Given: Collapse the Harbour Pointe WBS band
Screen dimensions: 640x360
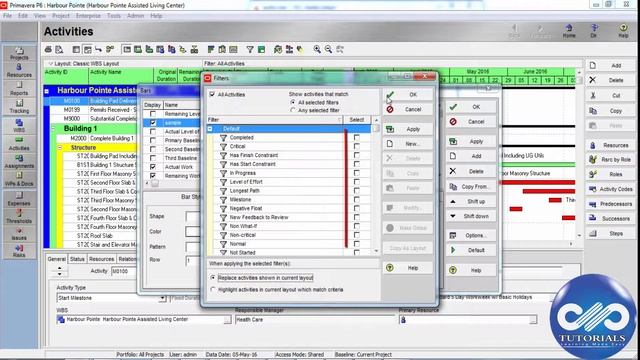Looking at the screenshot, I should [47, 91].
